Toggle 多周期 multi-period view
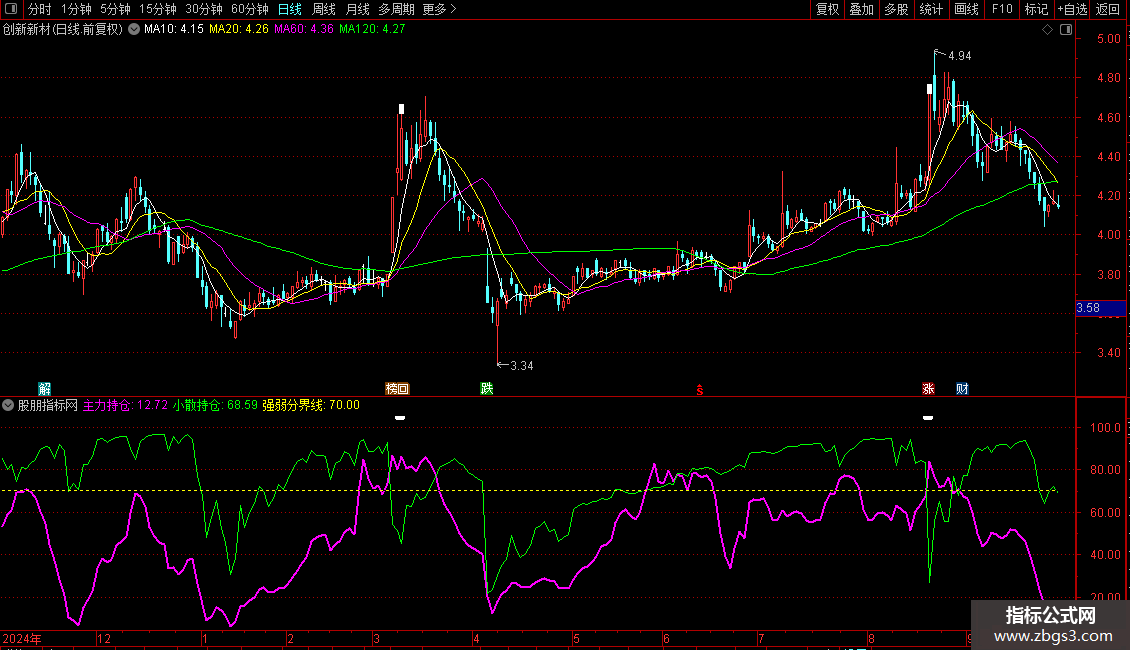Image resolution: width=1130 pixels, height=650 pixels. (x=397, y=9)
